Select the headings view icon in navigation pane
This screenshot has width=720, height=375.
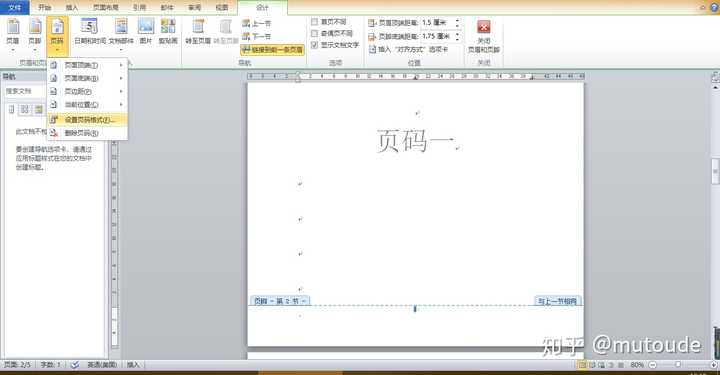(x=11, y=109)
